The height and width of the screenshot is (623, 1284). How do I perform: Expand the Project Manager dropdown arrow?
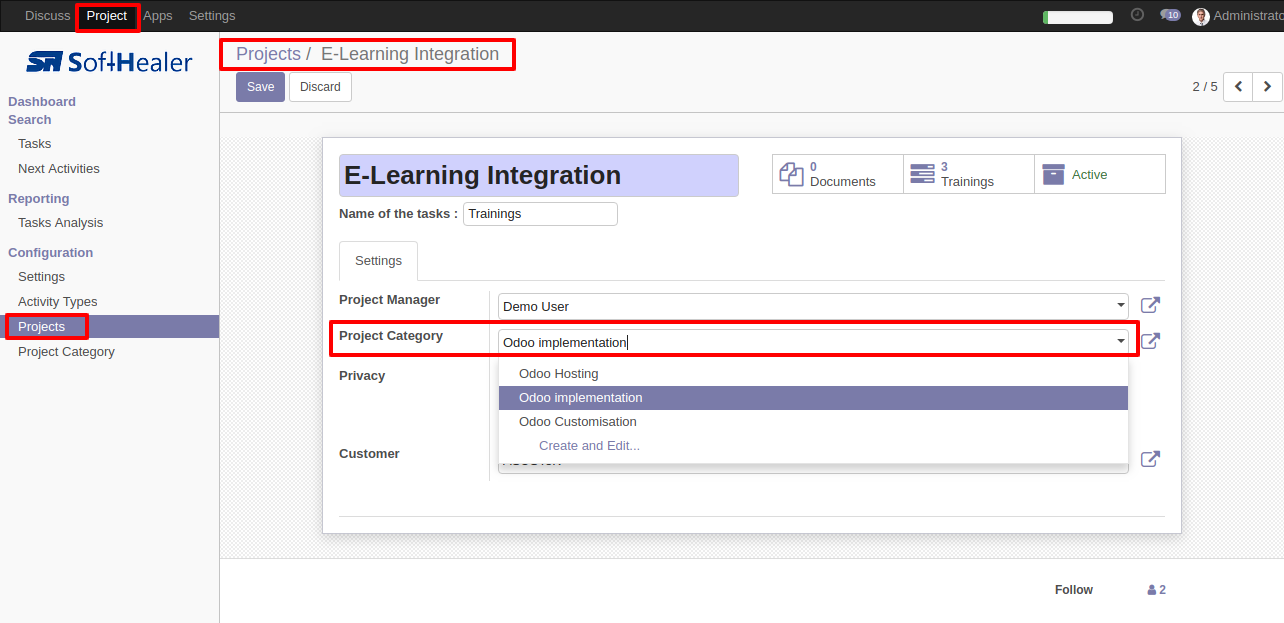coord(1120,306)
